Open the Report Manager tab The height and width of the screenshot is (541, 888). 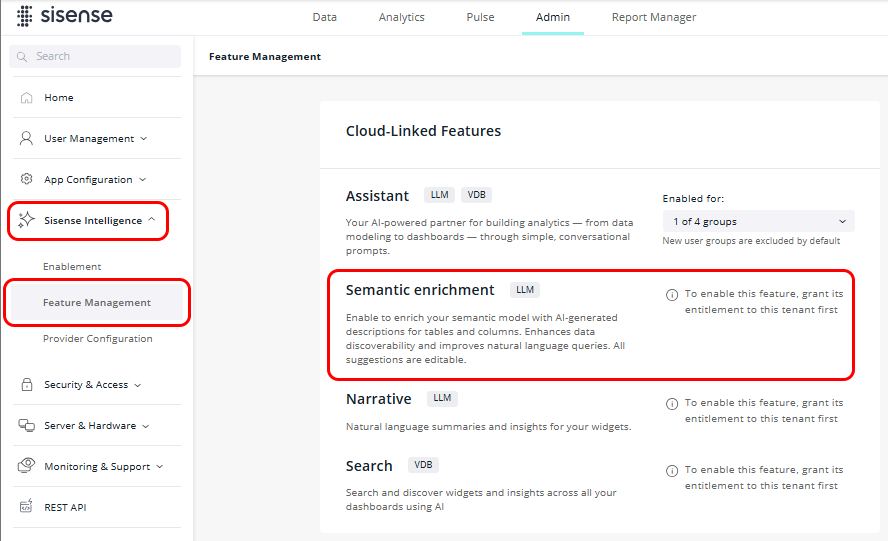pyautogui.click(x=654, y=17)
